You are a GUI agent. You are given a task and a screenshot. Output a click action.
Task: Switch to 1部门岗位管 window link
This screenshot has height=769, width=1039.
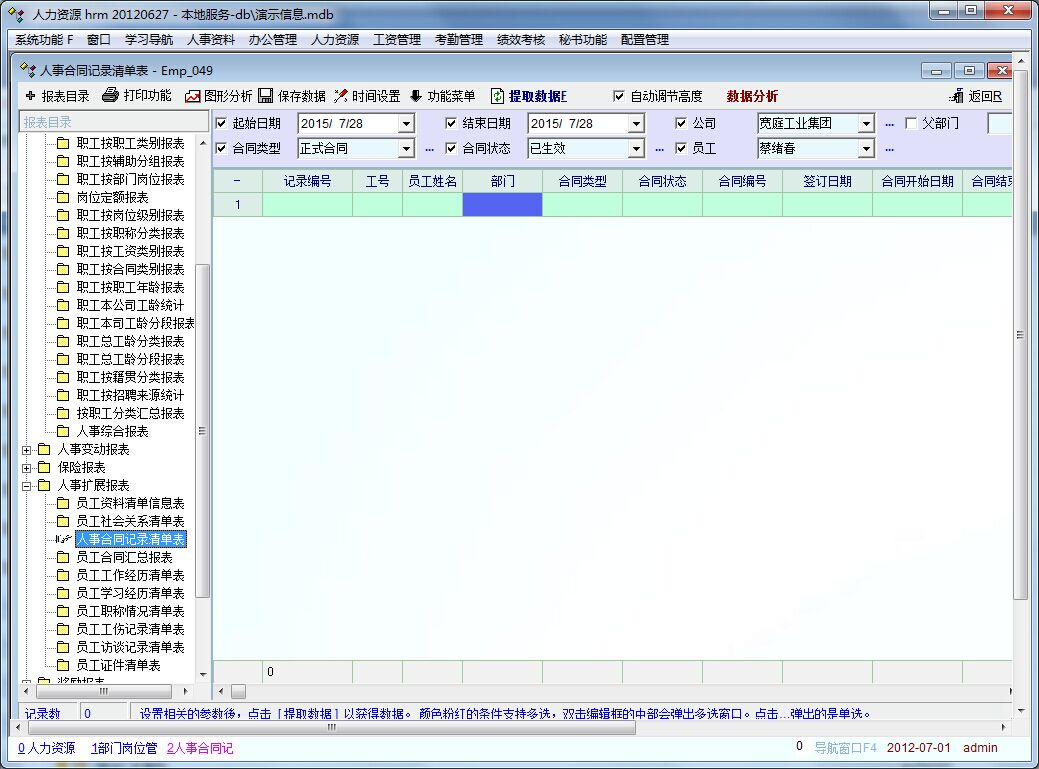pyautogui.click(x=124, y=748)
